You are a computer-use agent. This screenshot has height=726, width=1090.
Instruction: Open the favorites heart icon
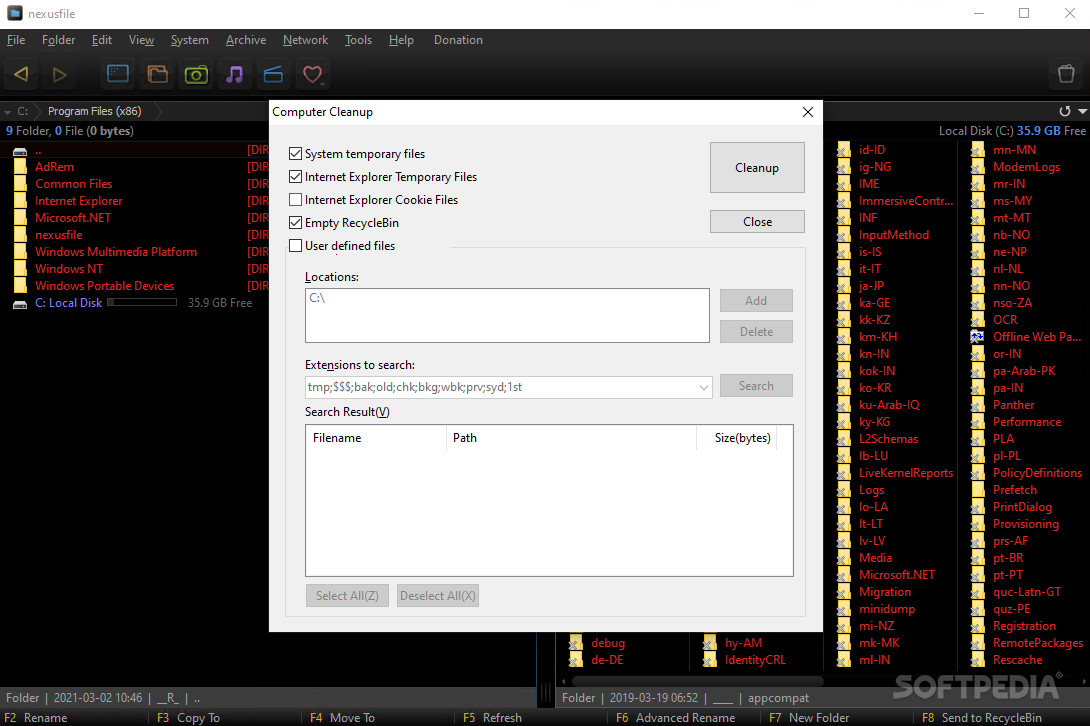pyautogui.click(x=313, y=74)
